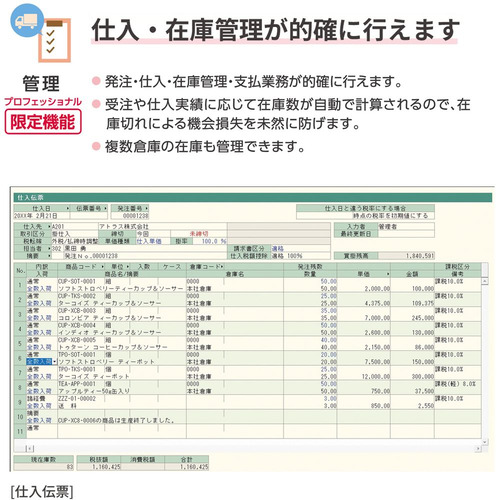The image size is (500, 500).
Task: Click product code TEA-APP-0001
Action: [x=77, y=384]
